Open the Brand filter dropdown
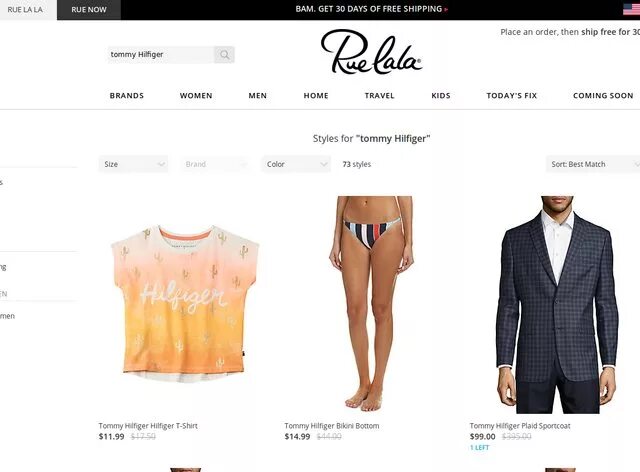 coord(215,164)
